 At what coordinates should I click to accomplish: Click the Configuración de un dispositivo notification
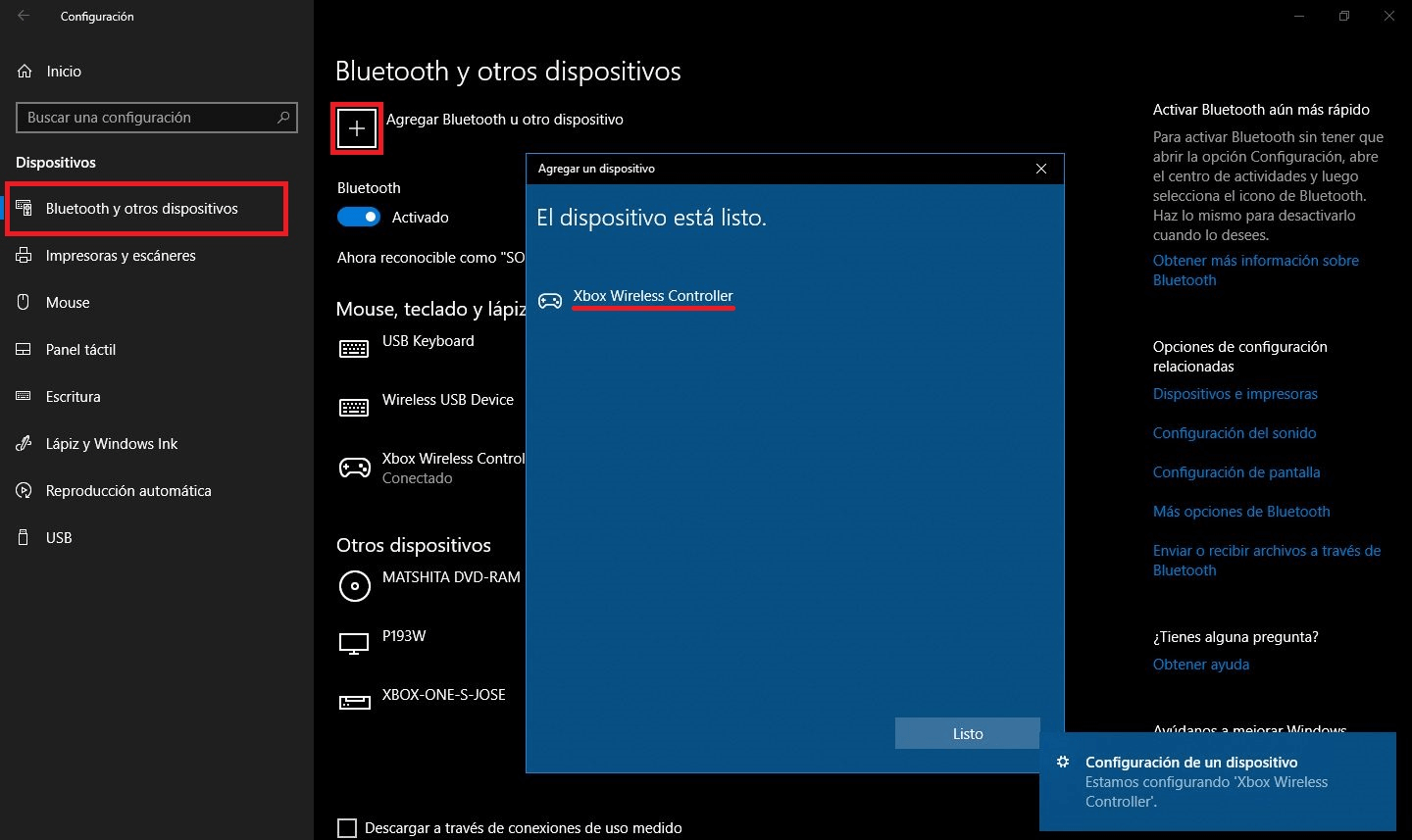pyautogui.click(x=1218, y=781)
